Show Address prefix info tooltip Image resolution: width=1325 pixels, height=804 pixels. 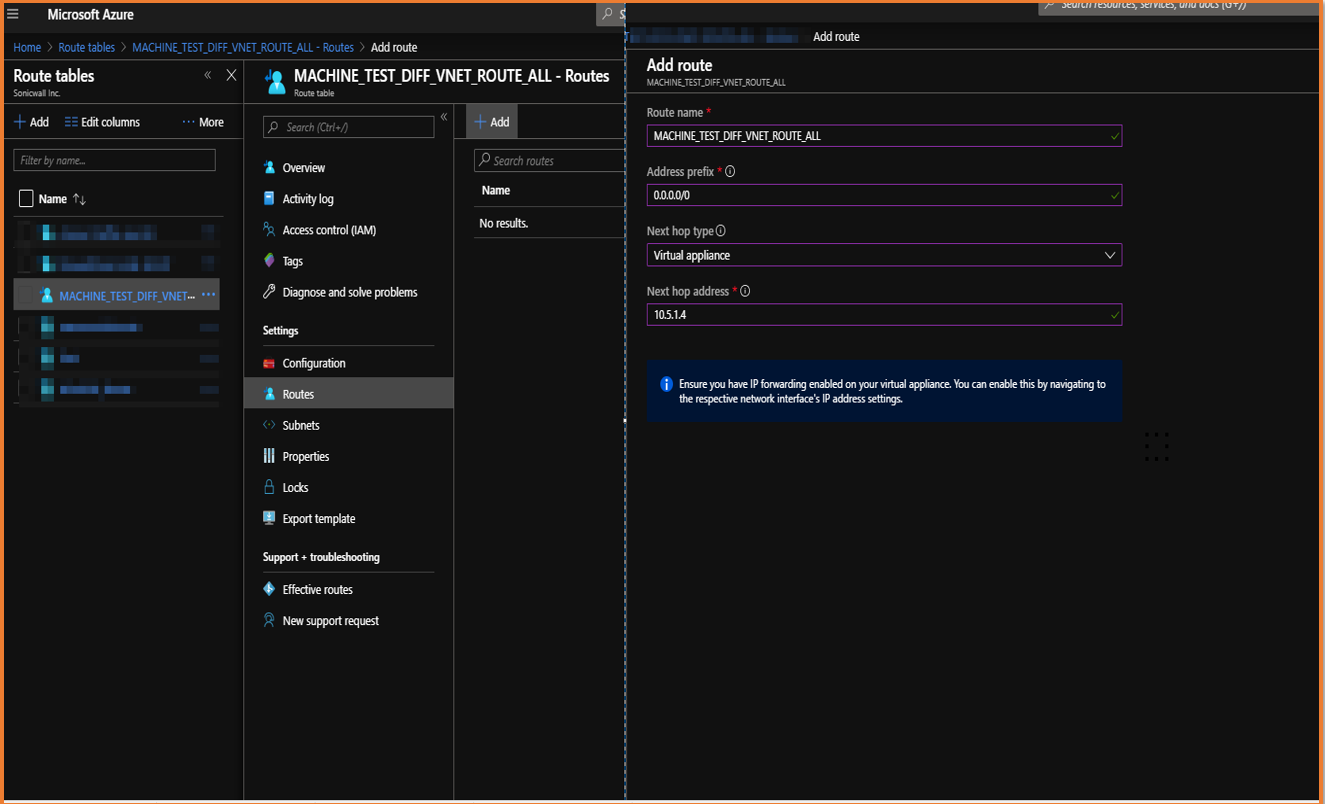pyautogui.click(x=730, y=172)
